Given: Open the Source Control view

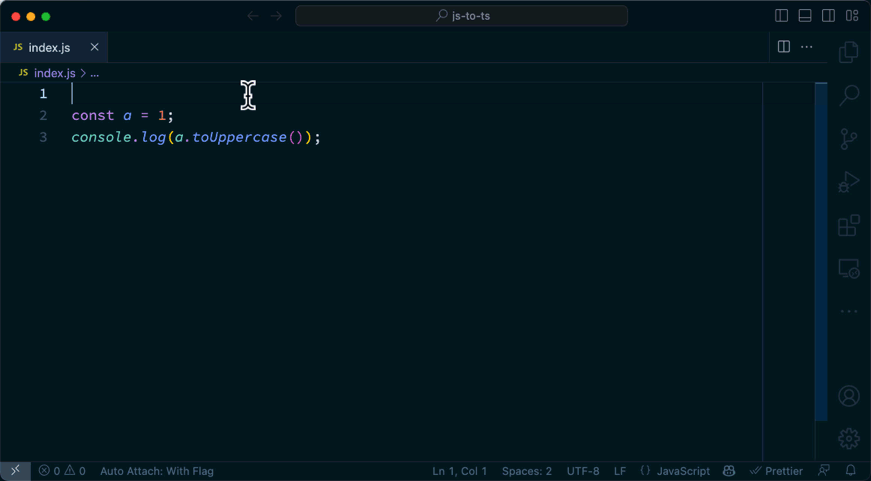Looking at the screenshot, I should 849,139.
